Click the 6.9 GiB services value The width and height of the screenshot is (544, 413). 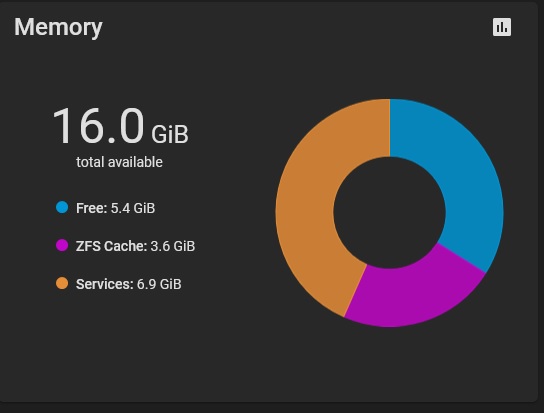pyautogui.click(x=159, y=284)
